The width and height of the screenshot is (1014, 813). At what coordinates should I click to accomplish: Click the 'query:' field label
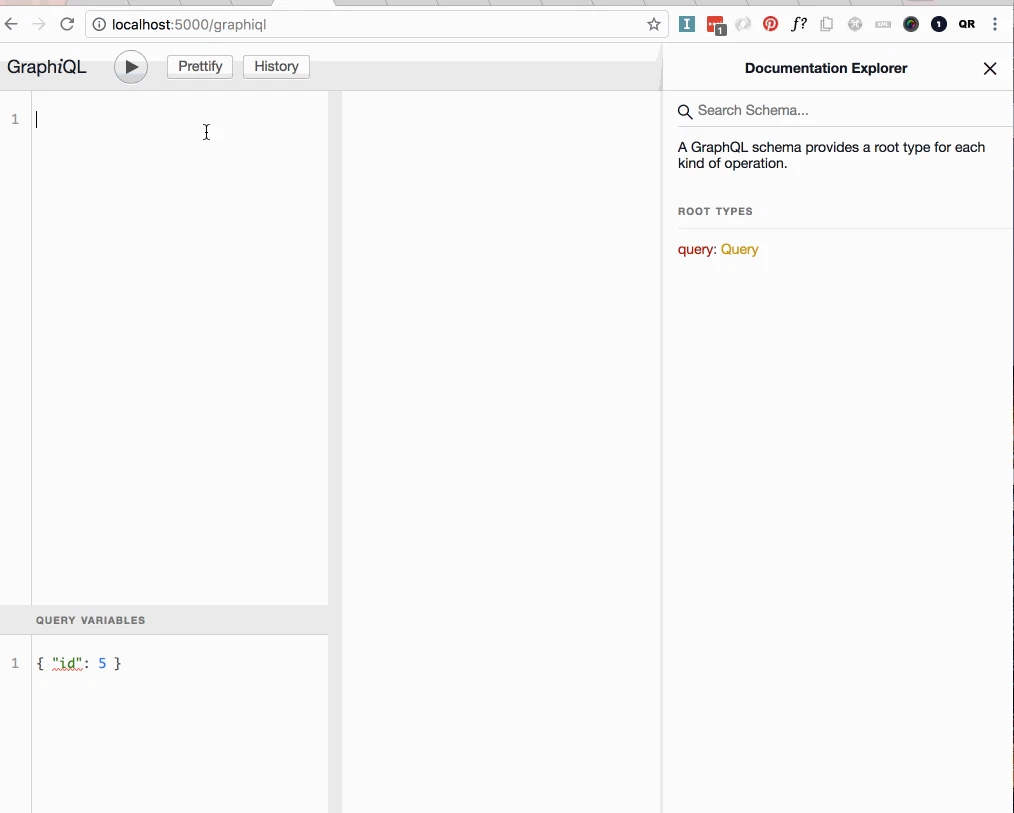(697, 250)
